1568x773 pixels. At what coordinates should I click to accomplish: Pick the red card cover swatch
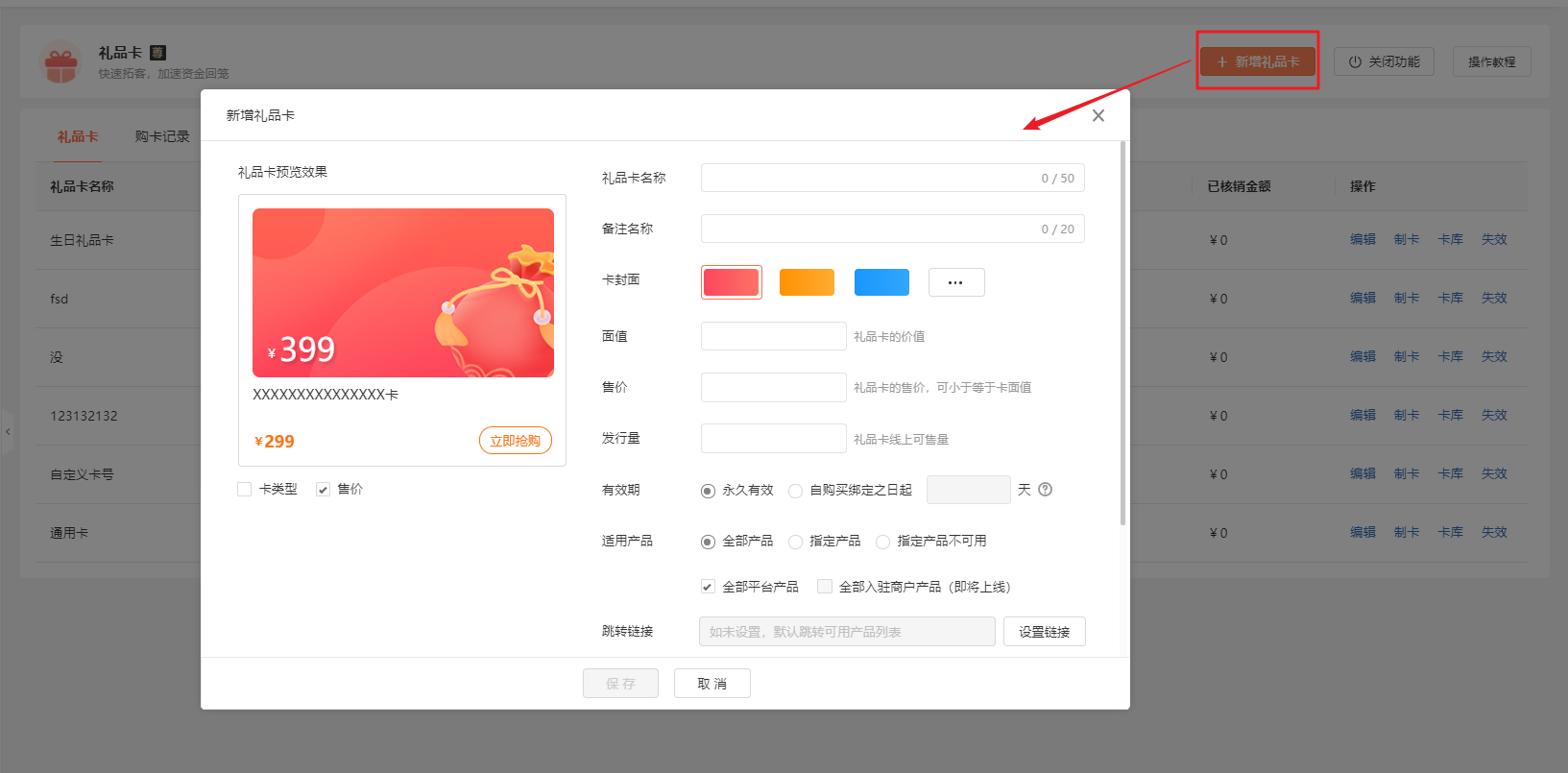pos(732,282)
